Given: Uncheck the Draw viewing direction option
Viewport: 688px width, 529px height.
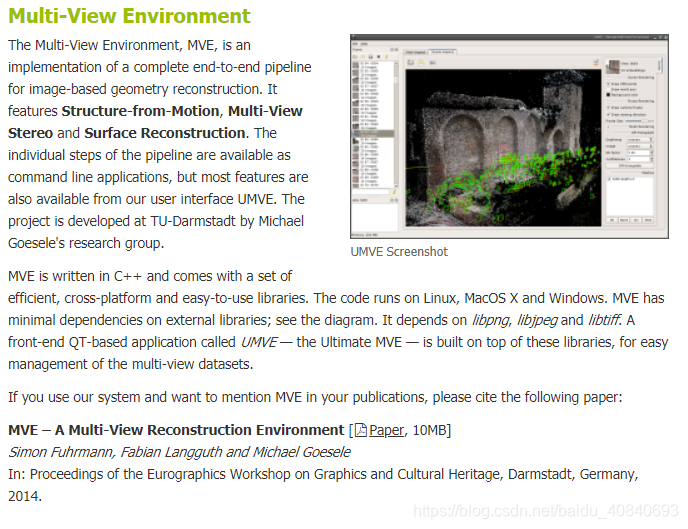Looking at the screenshot, I should pos(609,116).
